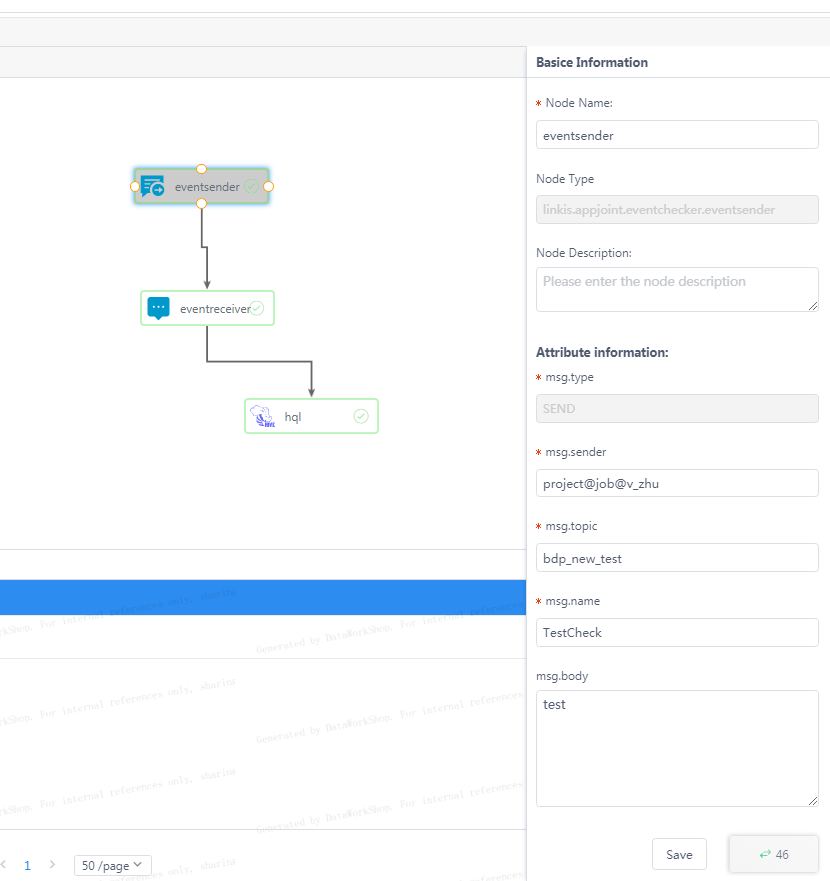Click eventsender's right connection handle
This screenshot has height=881, width=830.
[268, 186]
